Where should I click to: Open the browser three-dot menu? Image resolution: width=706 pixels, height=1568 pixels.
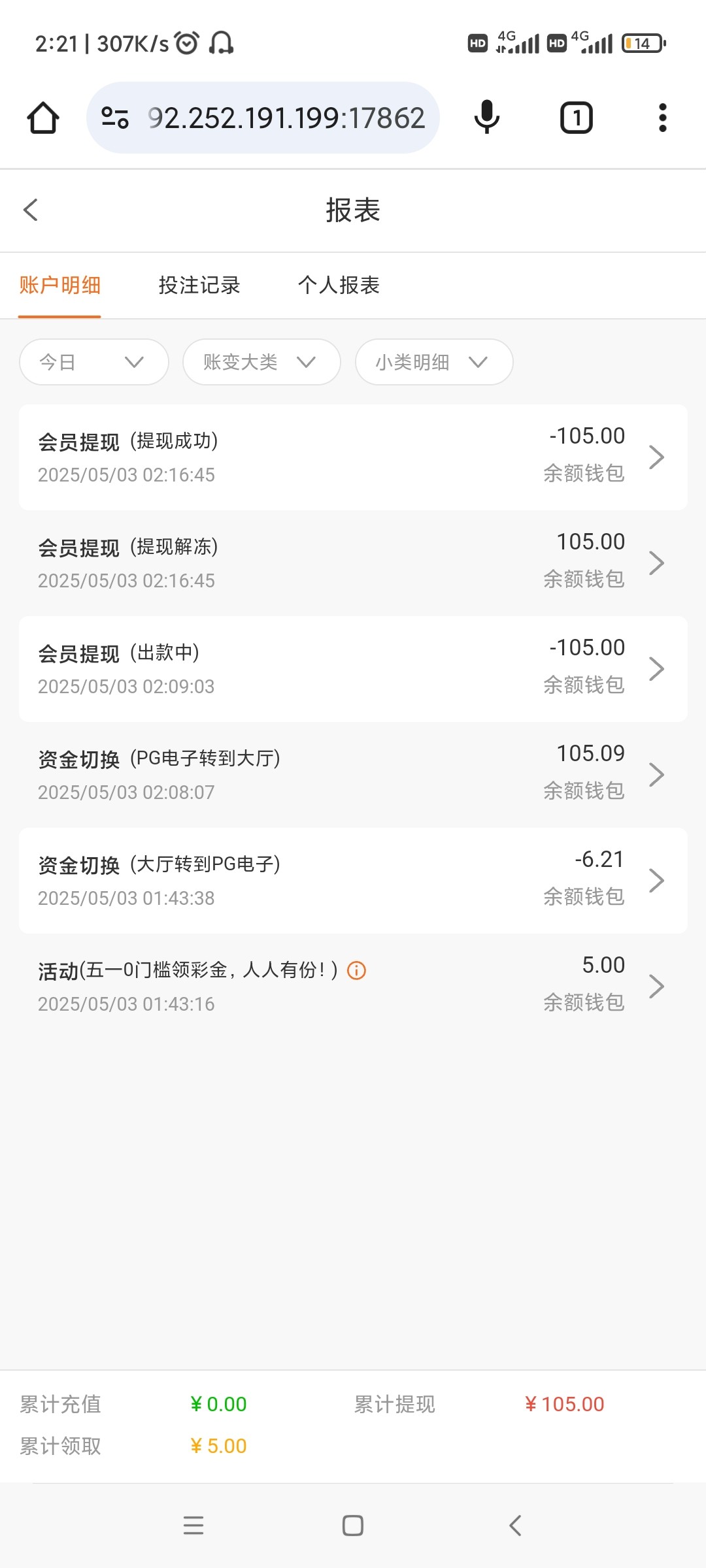662,118
